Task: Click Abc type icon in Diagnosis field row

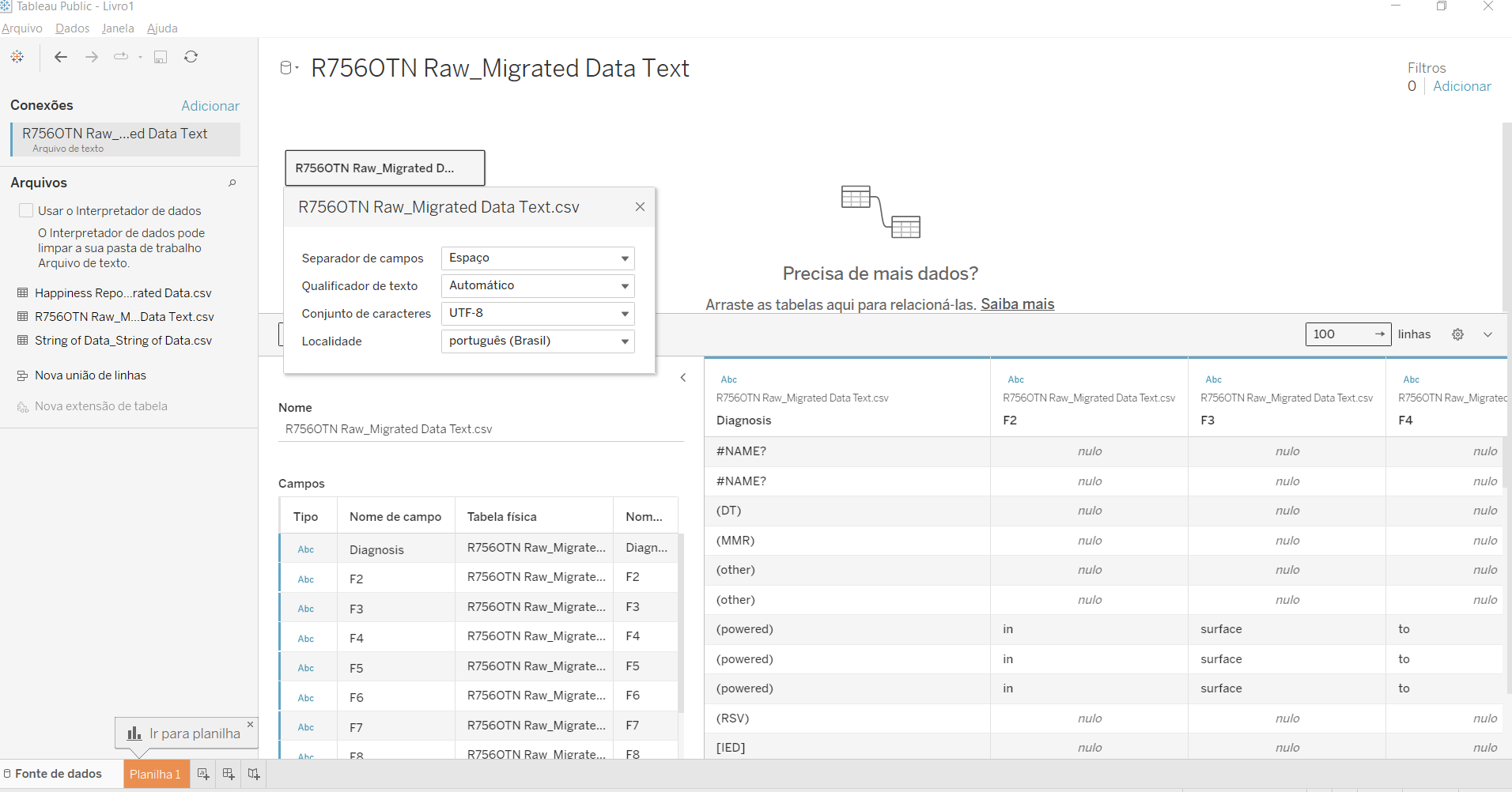Action: click(306, 549)
